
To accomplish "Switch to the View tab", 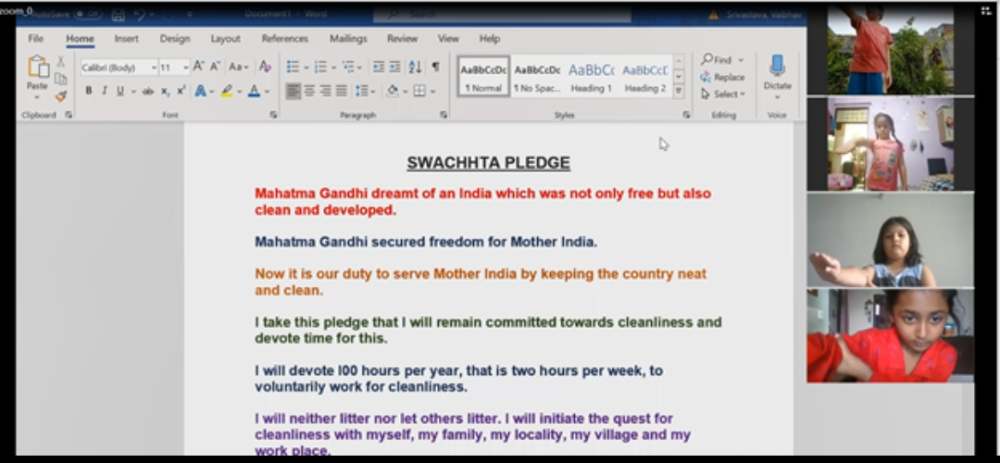I will pos(448,38).
